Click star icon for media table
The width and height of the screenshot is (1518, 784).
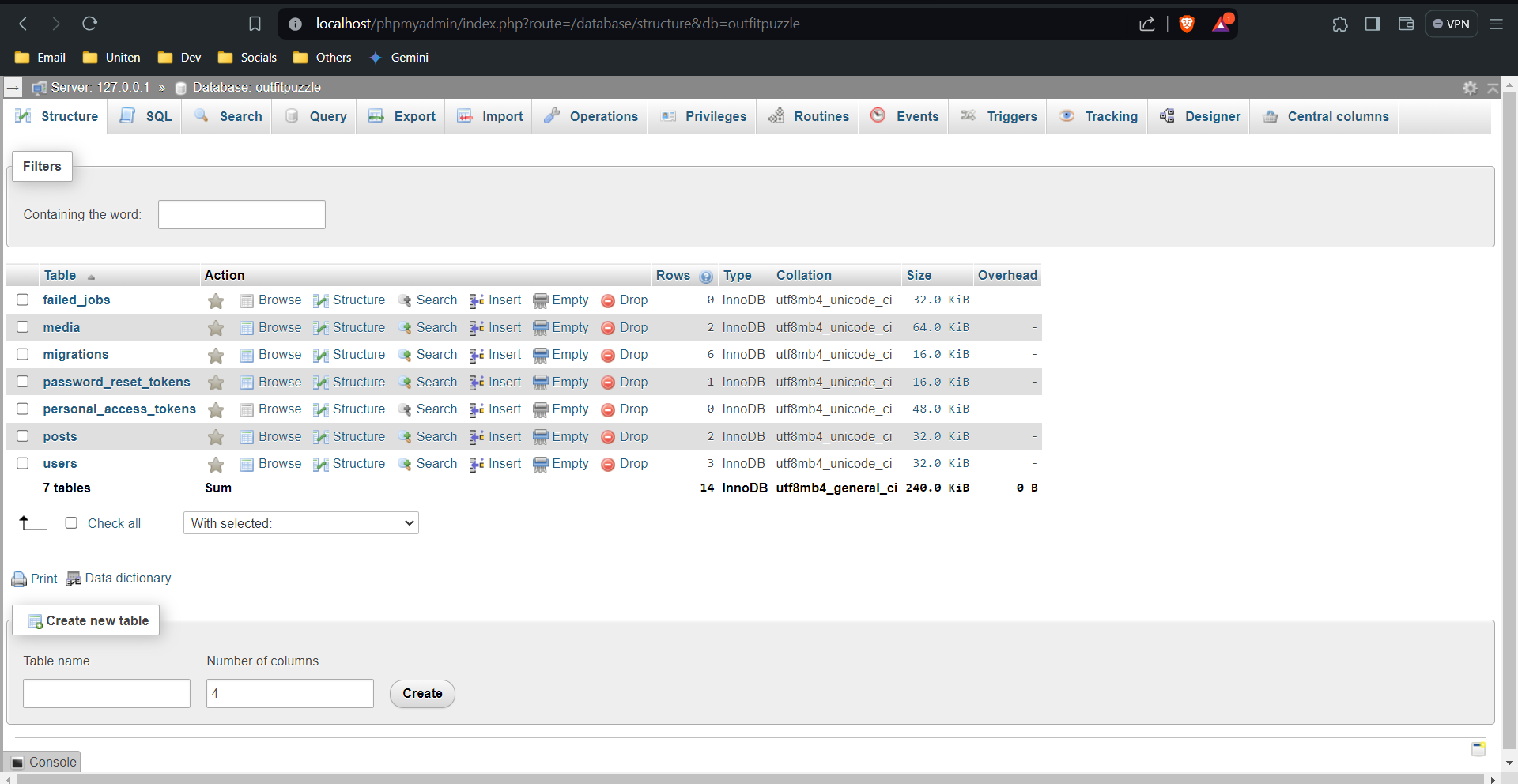pyautogui.click(x=216, y=328)
